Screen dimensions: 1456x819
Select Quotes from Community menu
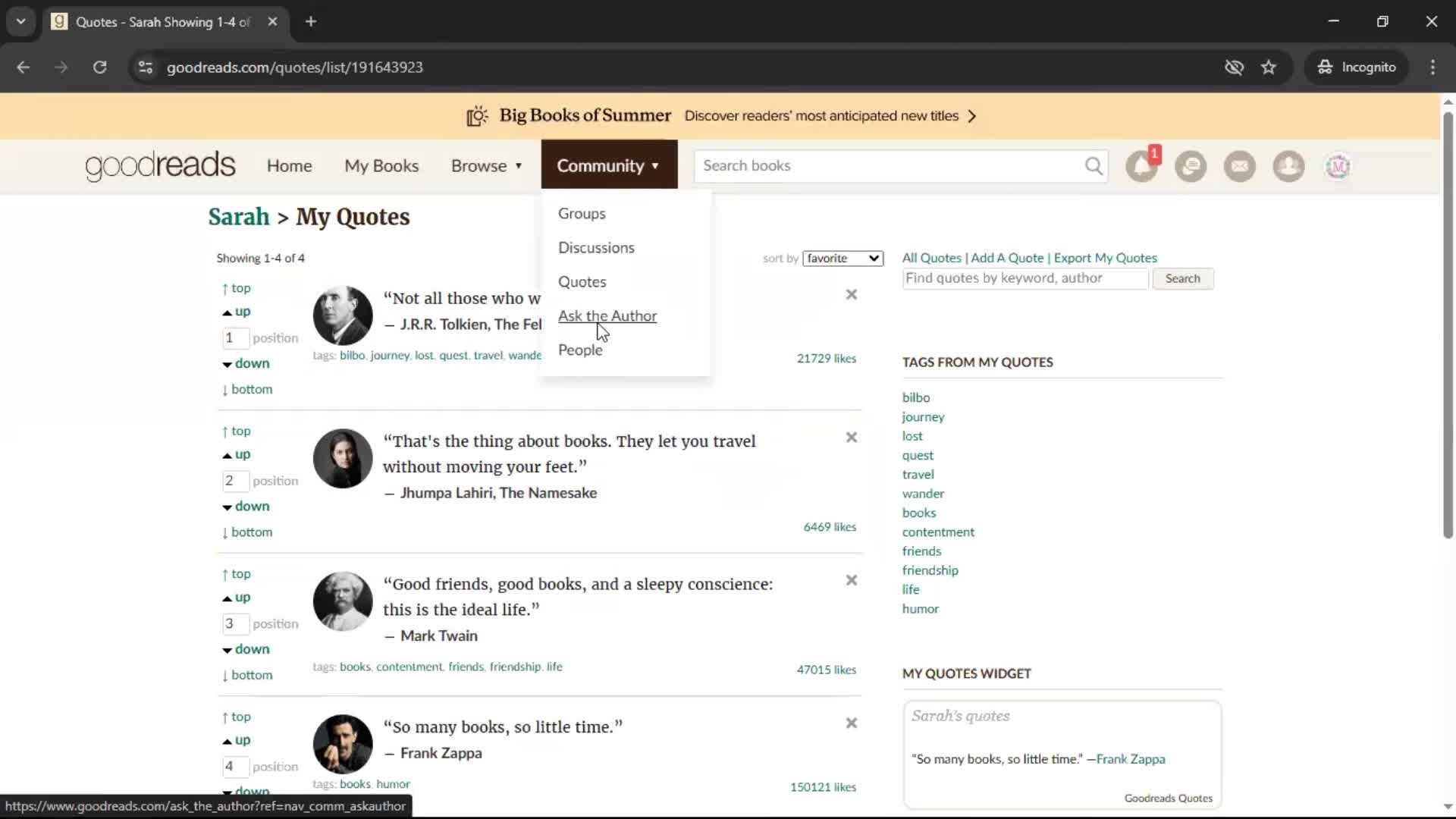[x=582, y=282]
